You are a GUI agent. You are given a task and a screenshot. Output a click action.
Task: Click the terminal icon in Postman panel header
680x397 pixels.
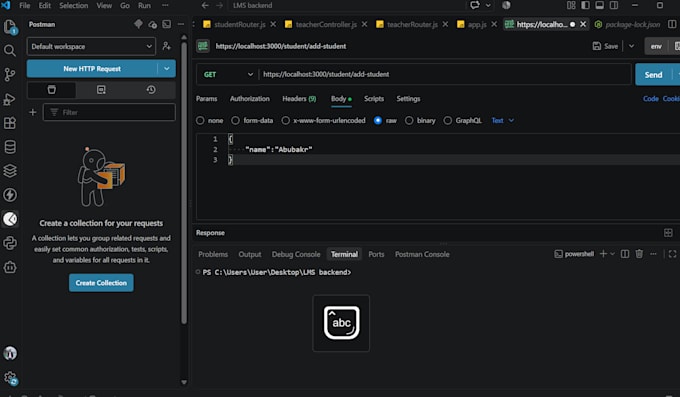167,24
